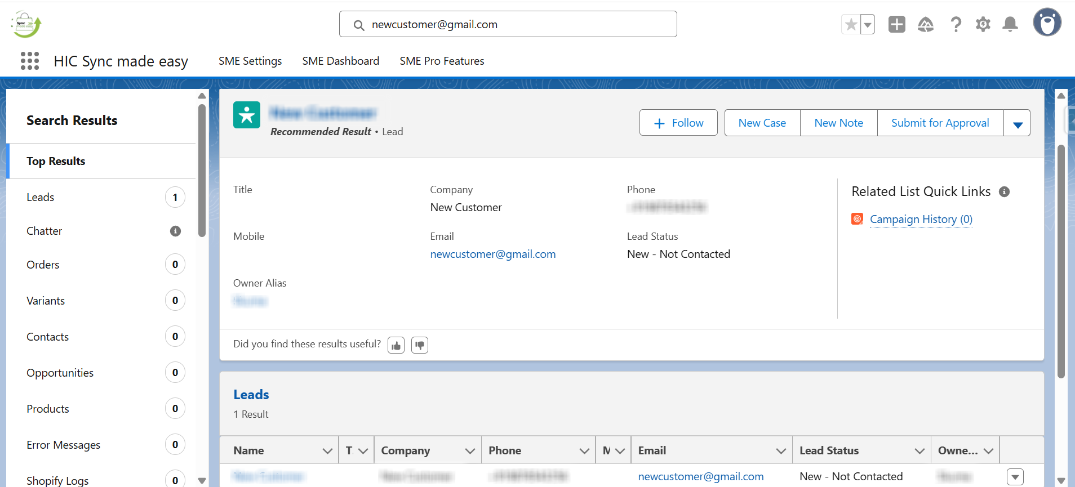Click thumbs up feedback button
Viewport: 1075px width, 487px height.
(x=396, y=345)
